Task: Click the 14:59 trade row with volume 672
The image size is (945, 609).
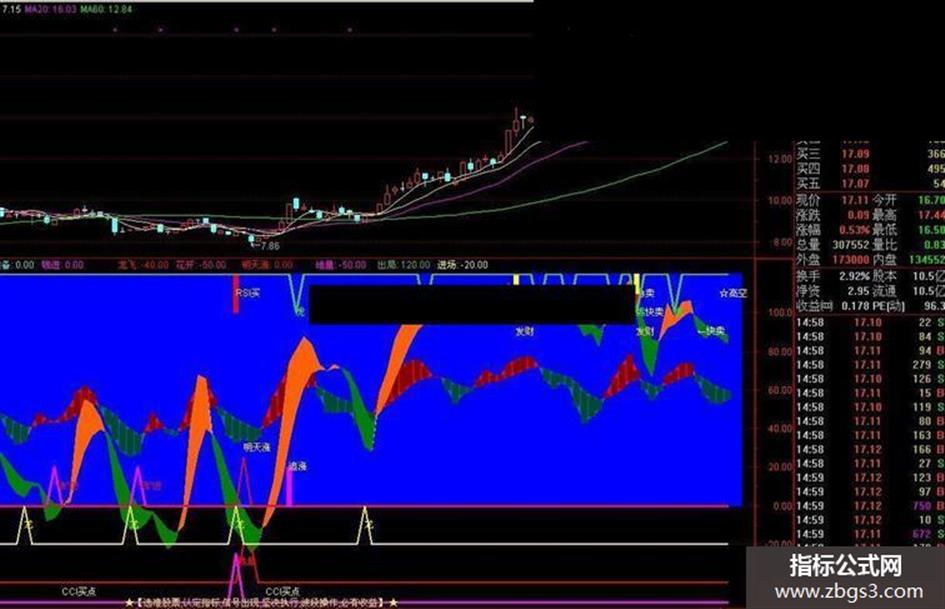Action: (x=870, y=534)
